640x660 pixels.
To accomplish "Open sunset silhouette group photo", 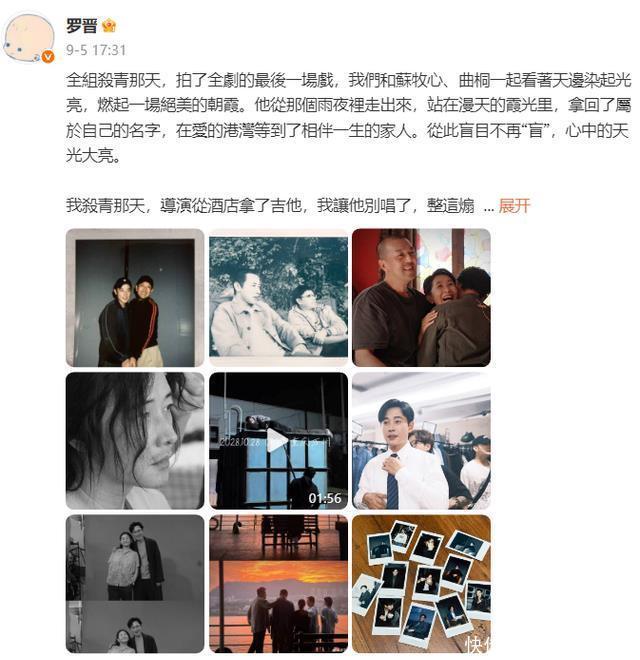I will point(278,584).
